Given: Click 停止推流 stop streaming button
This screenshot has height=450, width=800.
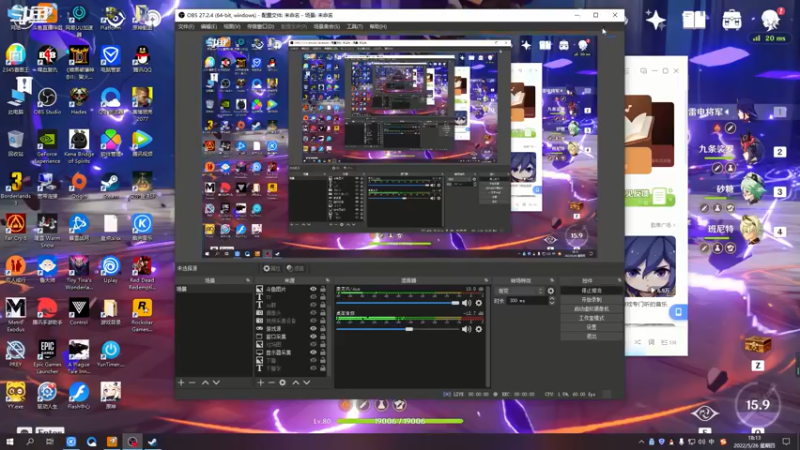Looking at the screenshot, I should tap(591, 291).
